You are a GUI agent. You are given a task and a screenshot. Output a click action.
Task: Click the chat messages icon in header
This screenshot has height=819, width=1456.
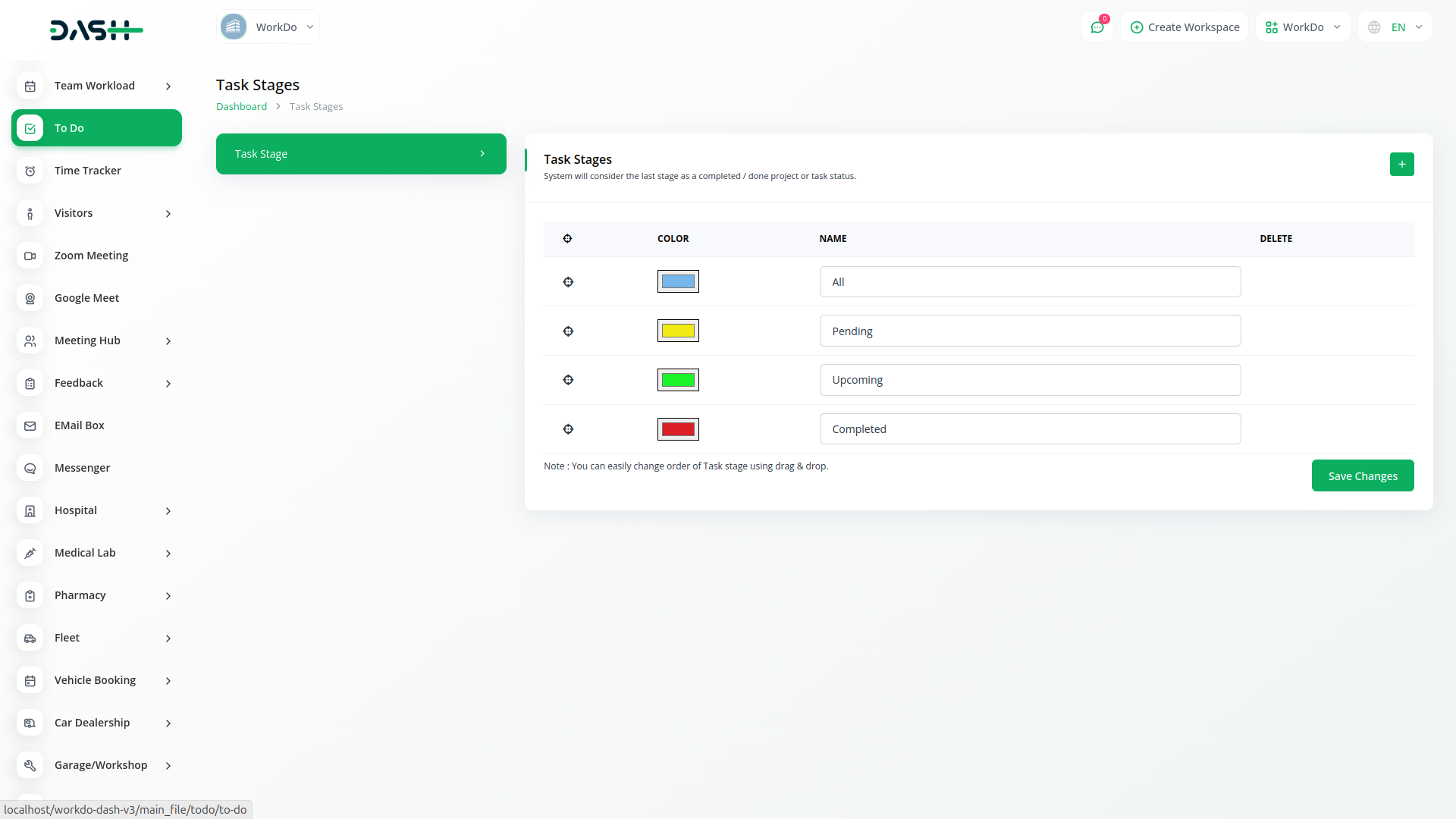coord(1097,27)
